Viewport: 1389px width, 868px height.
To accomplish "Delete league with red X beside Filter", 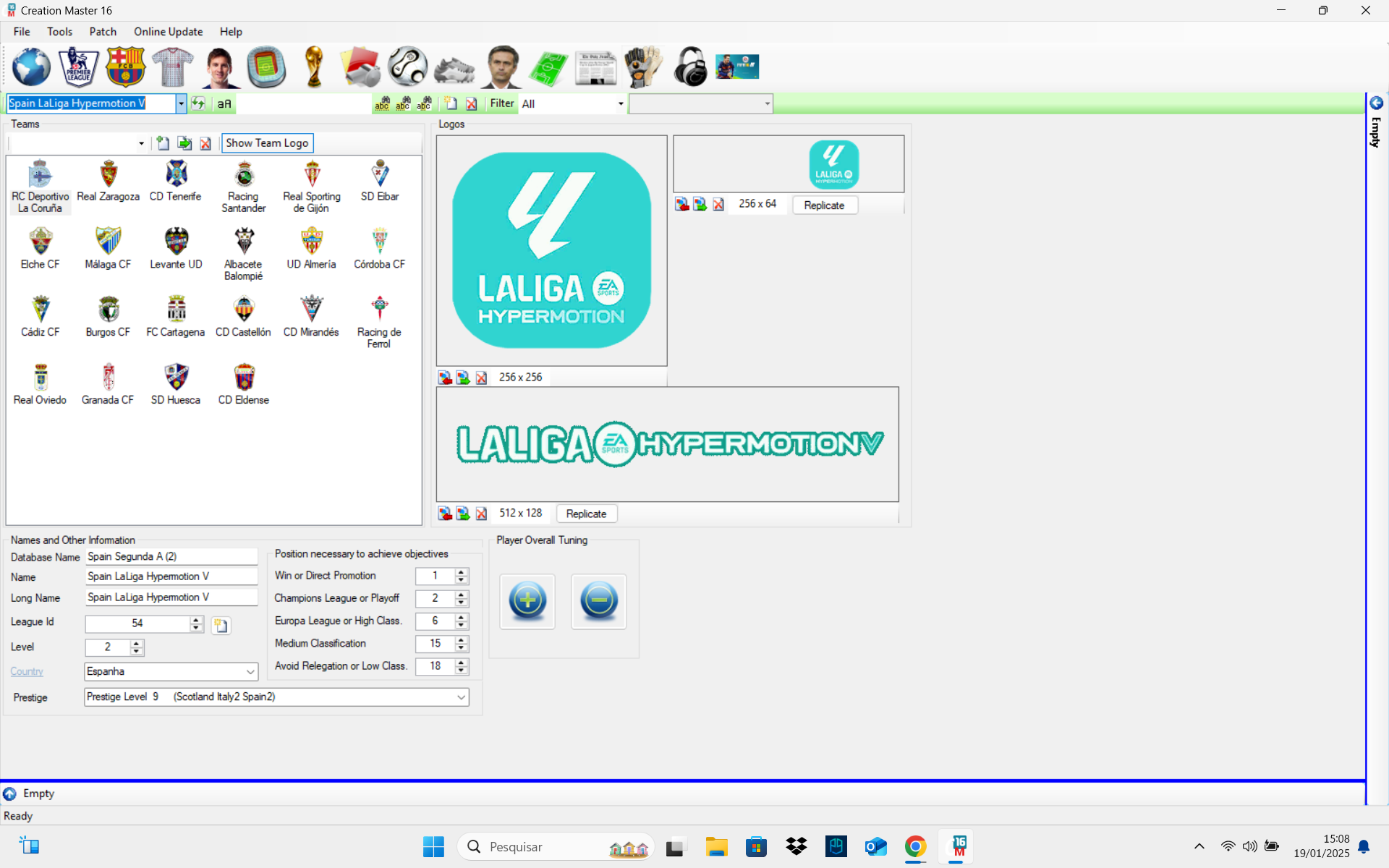I will tap(472, 103).
